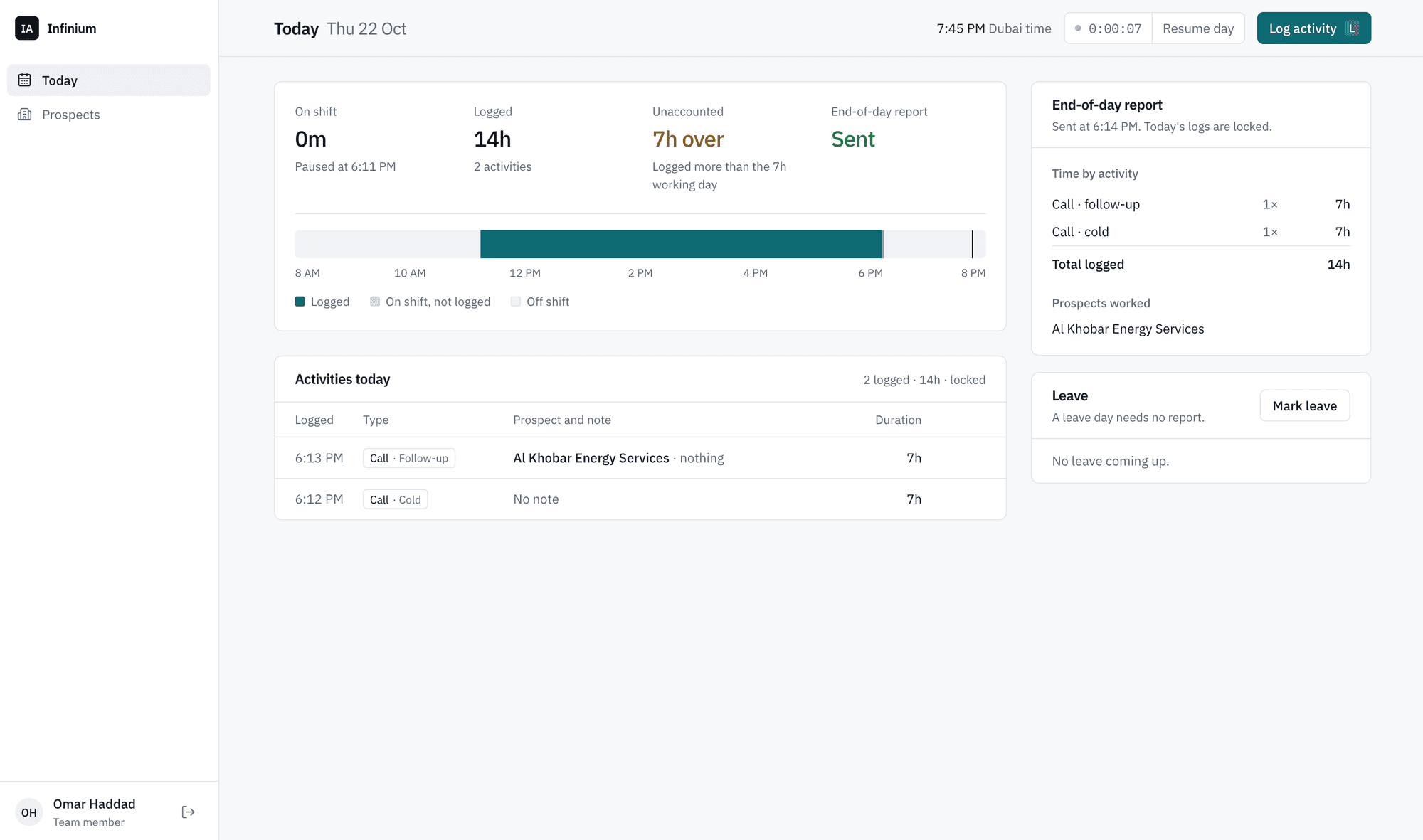The height and width of the screenshot is (840, 1423).
Task: Click the Off shift legend swatch
Action: (x=516, y=302)
